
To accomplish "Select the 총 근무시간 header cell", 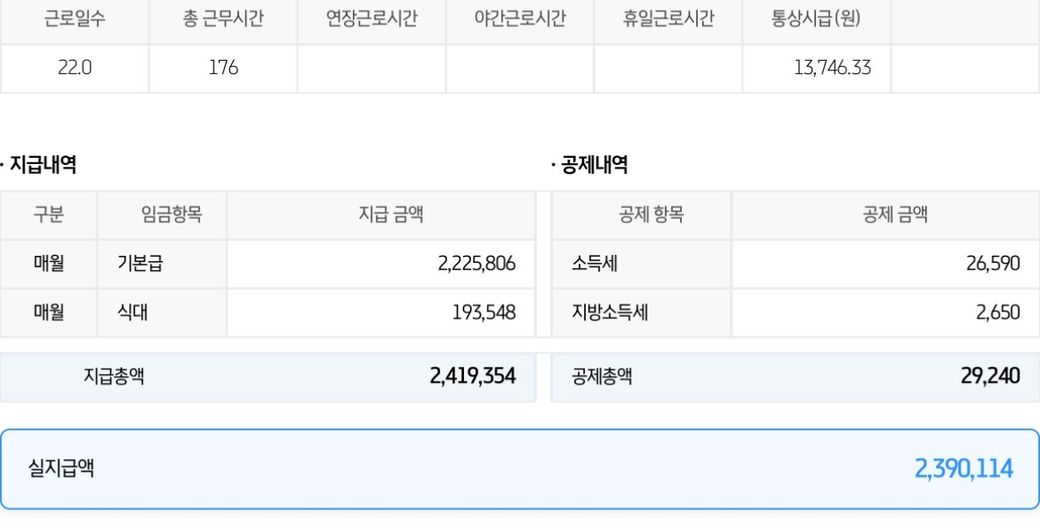I will tap(223, 19).
